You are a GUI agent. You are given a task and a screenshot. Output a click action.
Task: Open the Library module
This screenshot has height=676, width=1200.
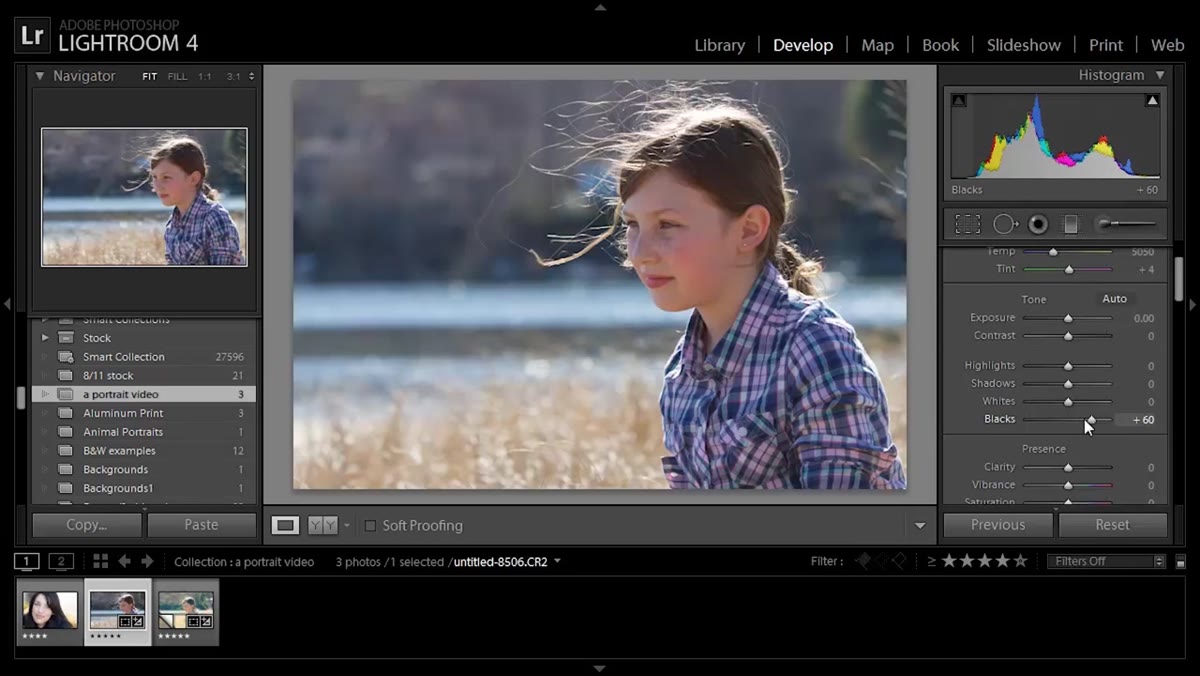(719, 45)
